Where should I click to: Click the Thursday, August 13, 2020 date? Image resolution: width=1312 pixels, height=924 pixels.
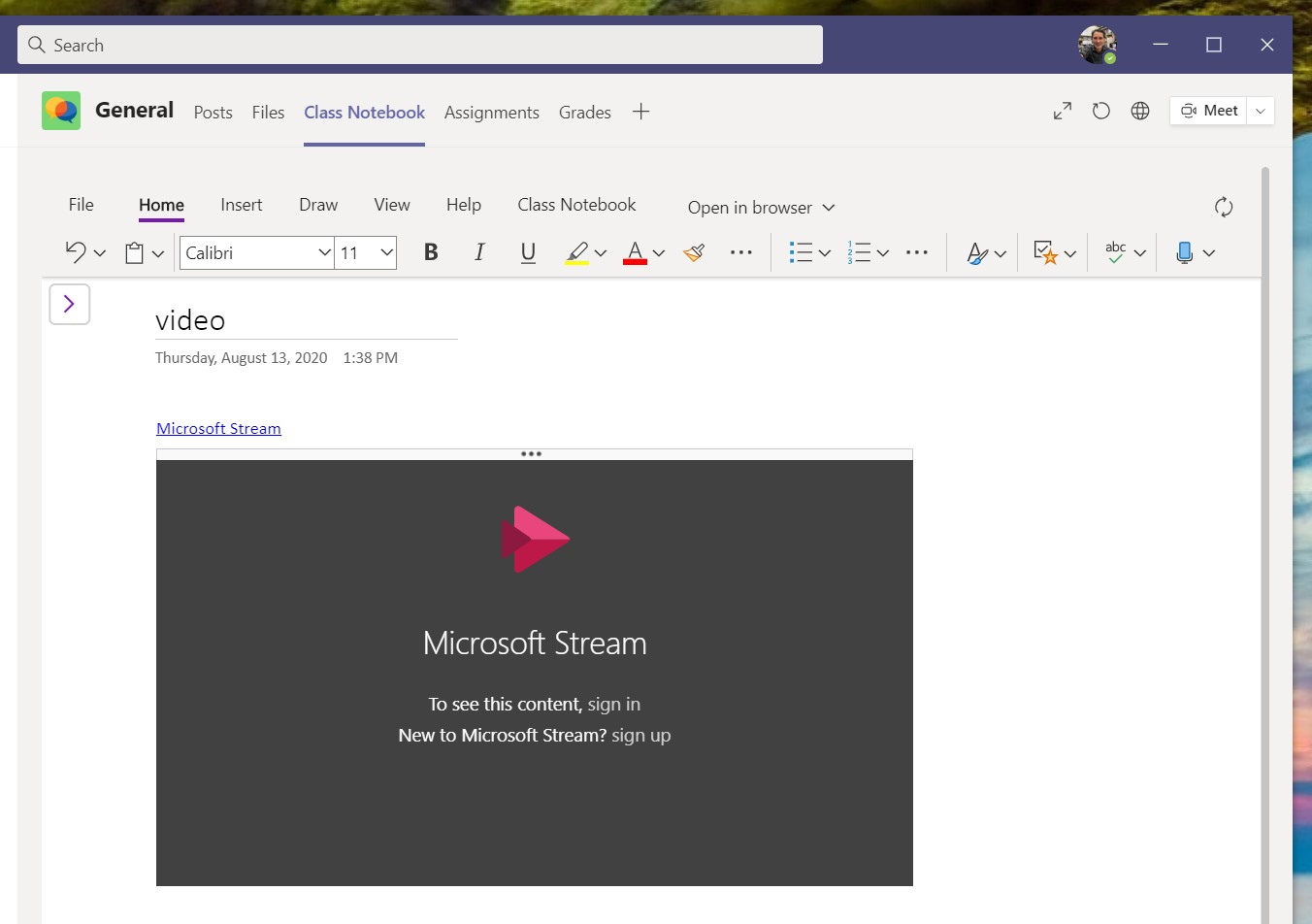click(242, 358)
